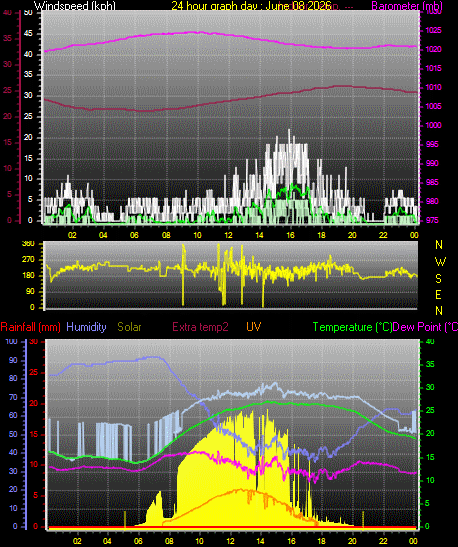Click the "1015" barometer axis value
Image resolution: width=458 pixels, height=547 pixels.
pos(434,68)
